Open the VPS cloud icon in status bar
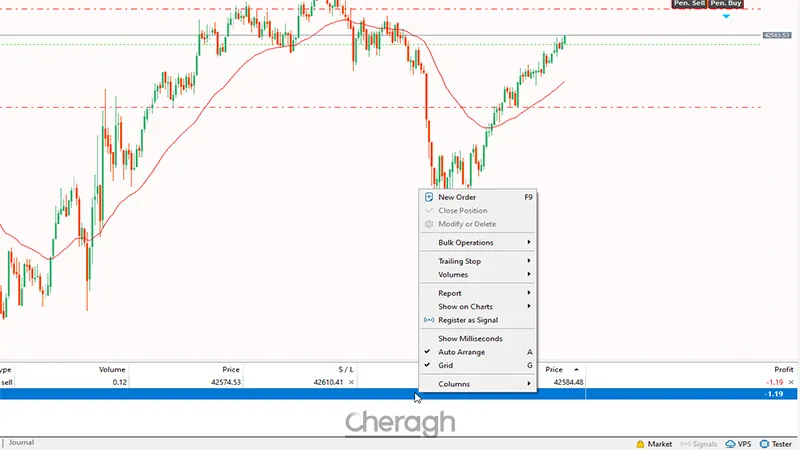The image size is (800, 450). point(730,443)
